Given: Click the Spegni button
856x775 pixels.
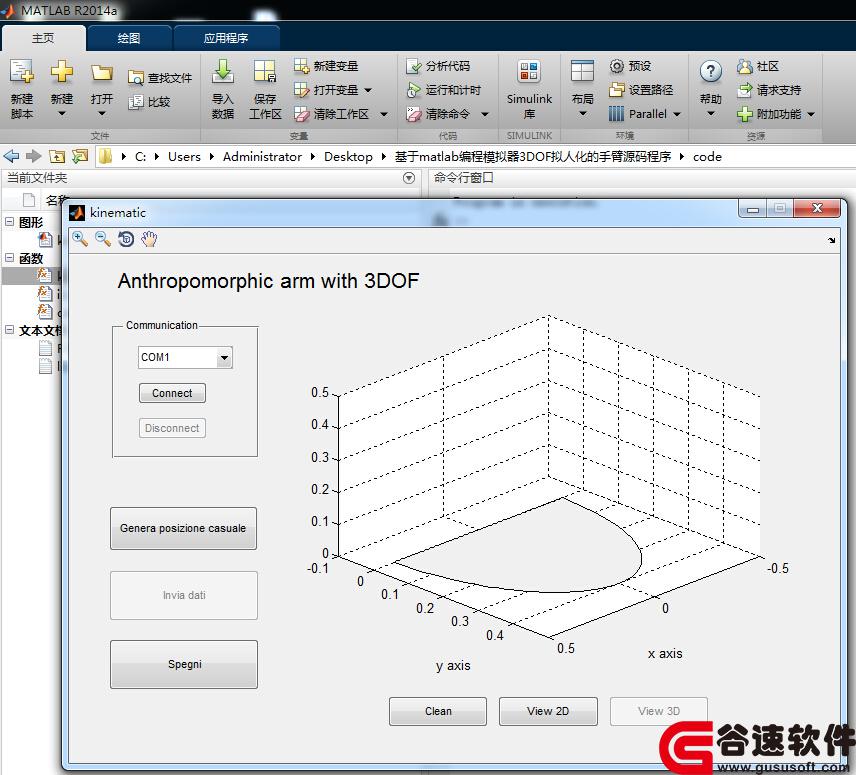Looking at the screenshot, I should 184,664.
